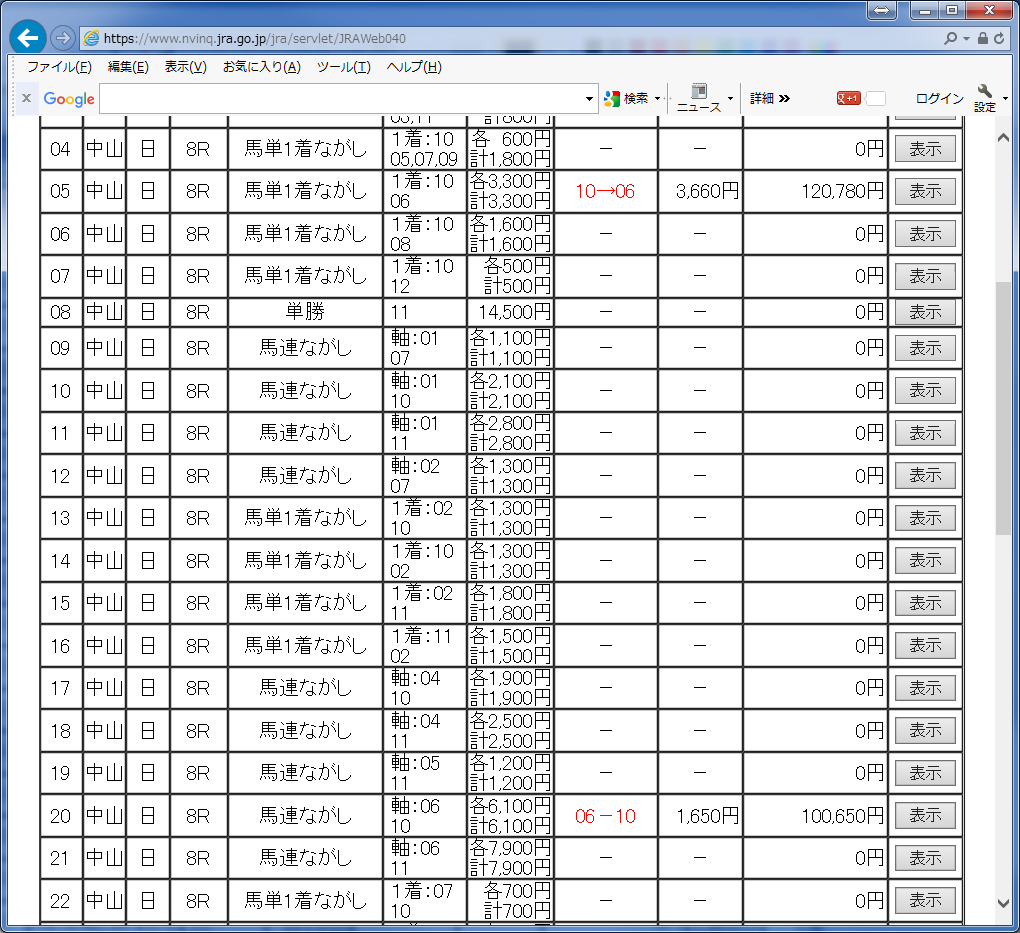The height and width of the screenshot is (933, 1020).
Task: Click the 単勝 bet type cell
Action: pos(305,312)
